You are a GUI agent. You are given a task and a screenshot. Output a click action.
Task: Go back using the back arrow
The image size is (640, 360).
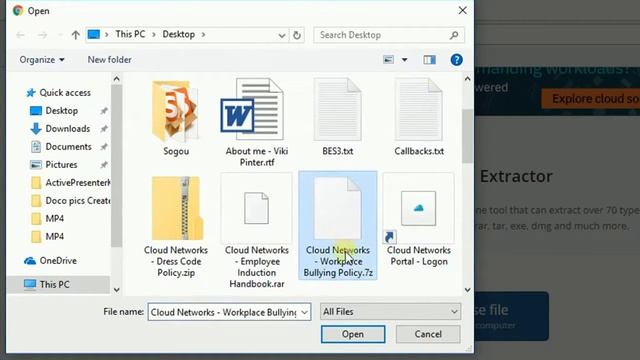(20, 35)
